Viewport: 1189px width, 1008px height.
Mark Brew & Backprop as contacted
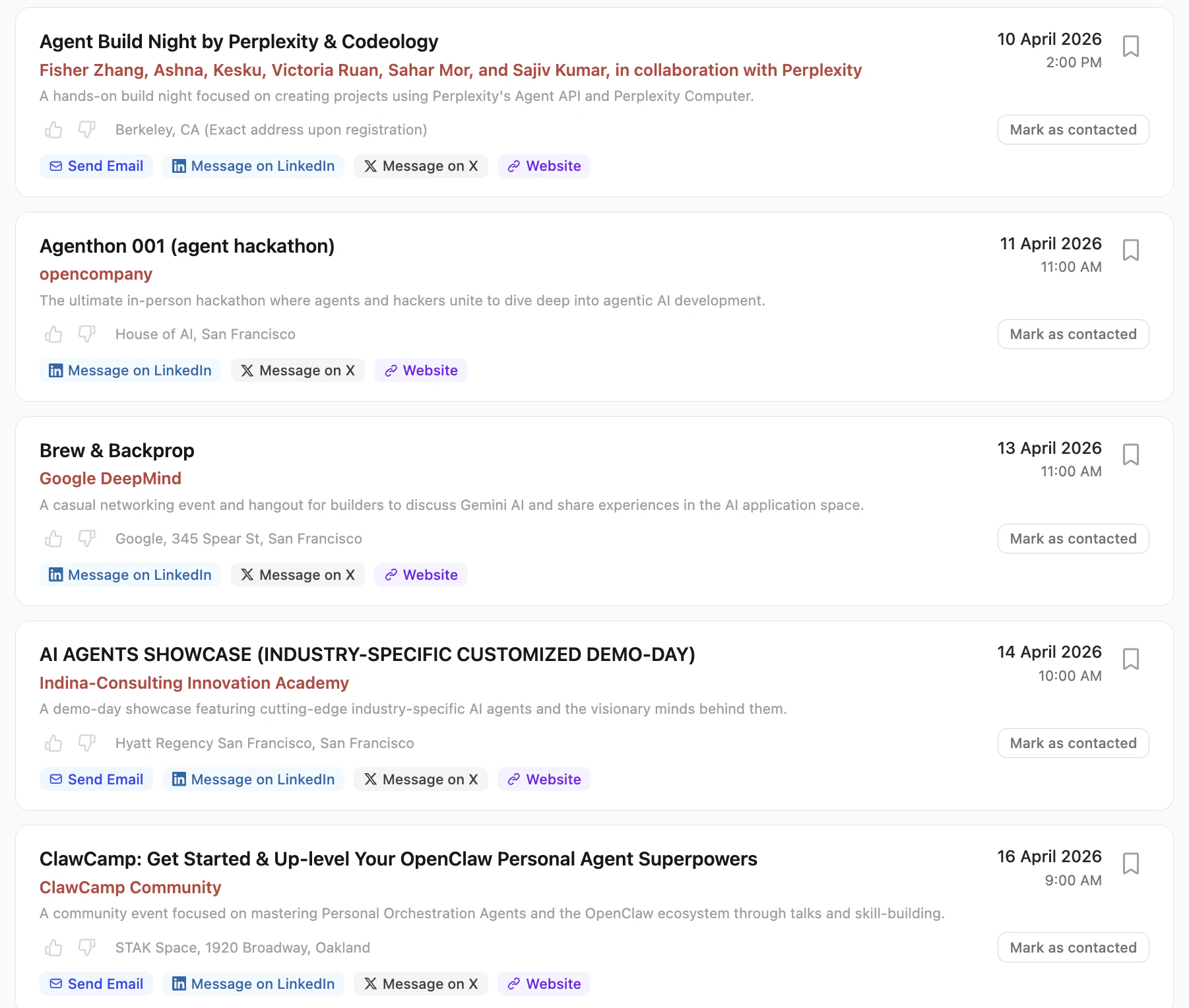pos(1073,538)
